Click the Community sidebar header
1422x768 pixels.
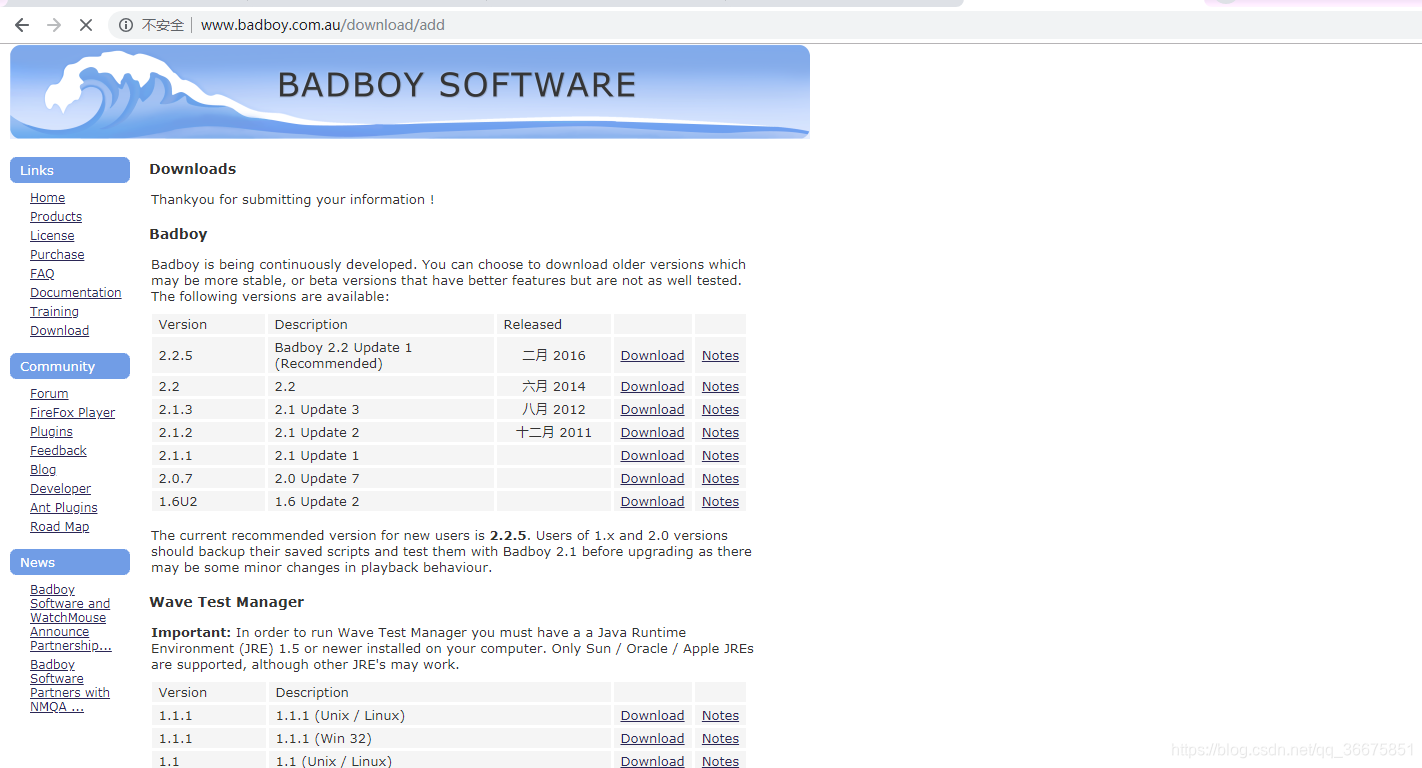click(70, 366)
